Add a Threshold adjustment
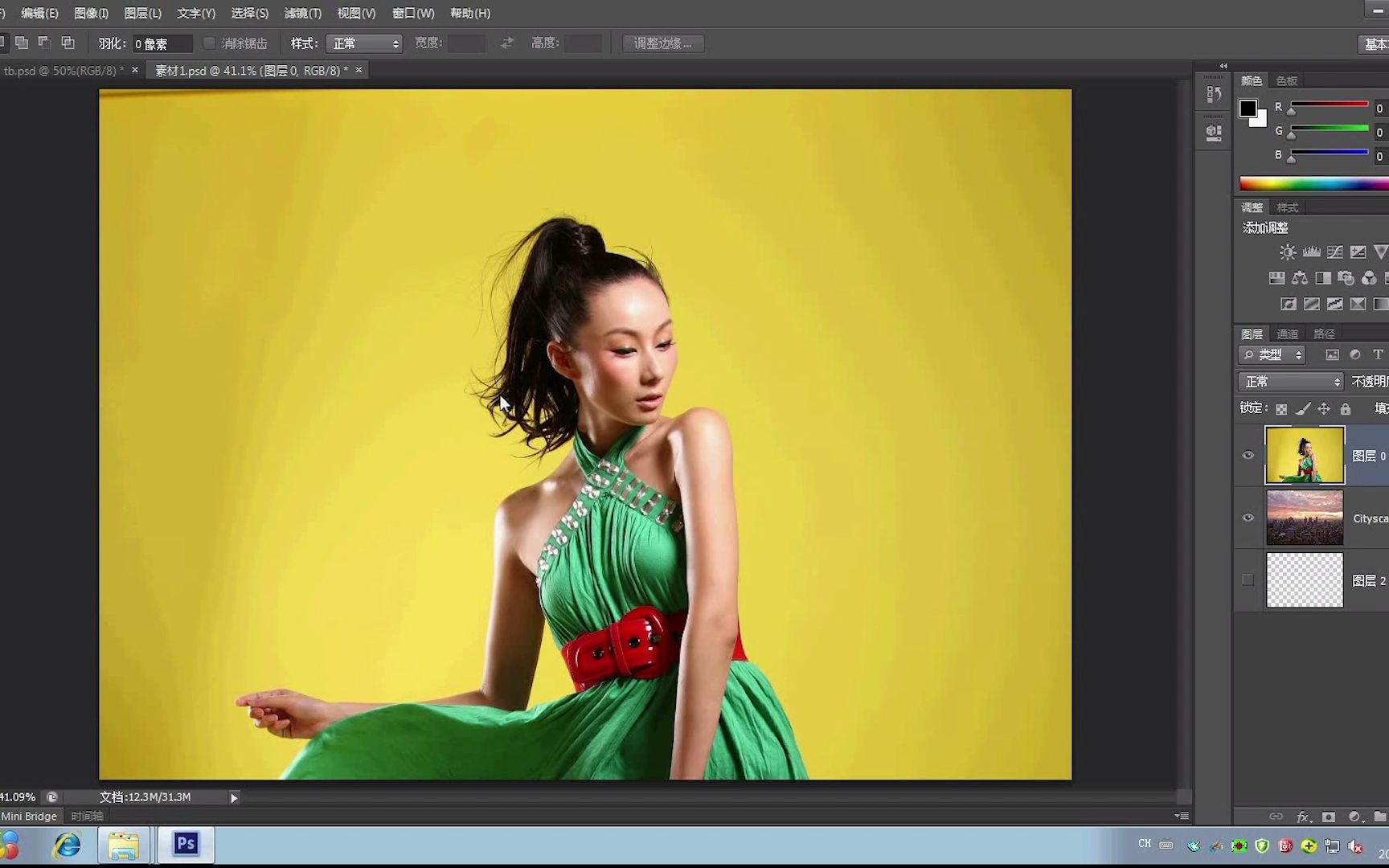The width and height of the screenshot is (1389, 868). (x=1334, y=304)
